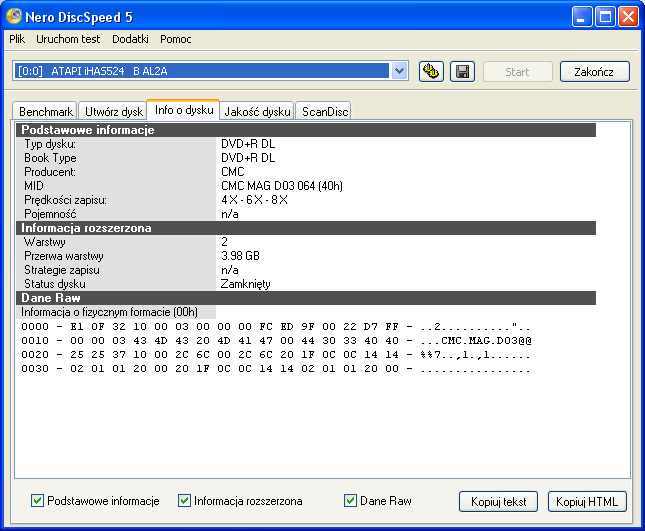Maximize the Nero DiscSpeed window
645x531 pixels.
coord(605,17)
